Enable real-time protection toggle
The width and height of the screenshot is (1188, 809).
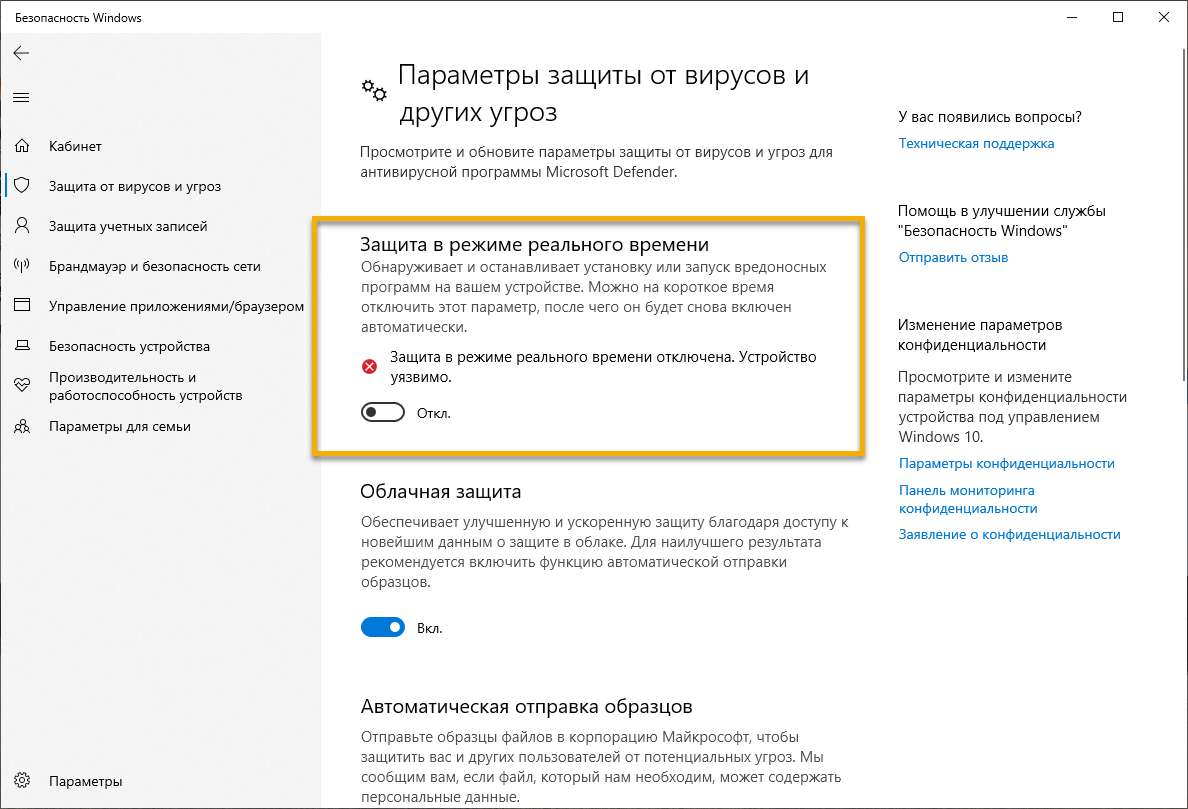[x=383, y=411]
